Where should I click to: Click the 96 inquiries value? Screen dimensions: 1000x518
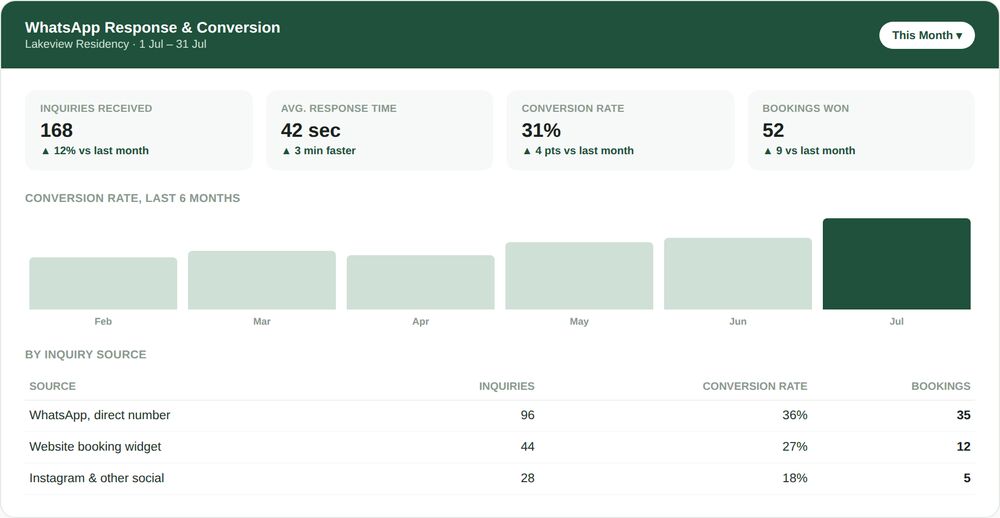527,415
